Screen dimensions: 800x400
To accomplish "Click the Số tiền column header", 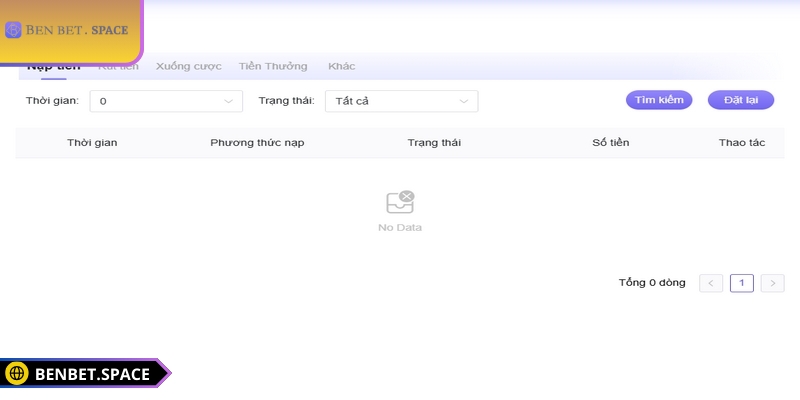I will (611, 143).
